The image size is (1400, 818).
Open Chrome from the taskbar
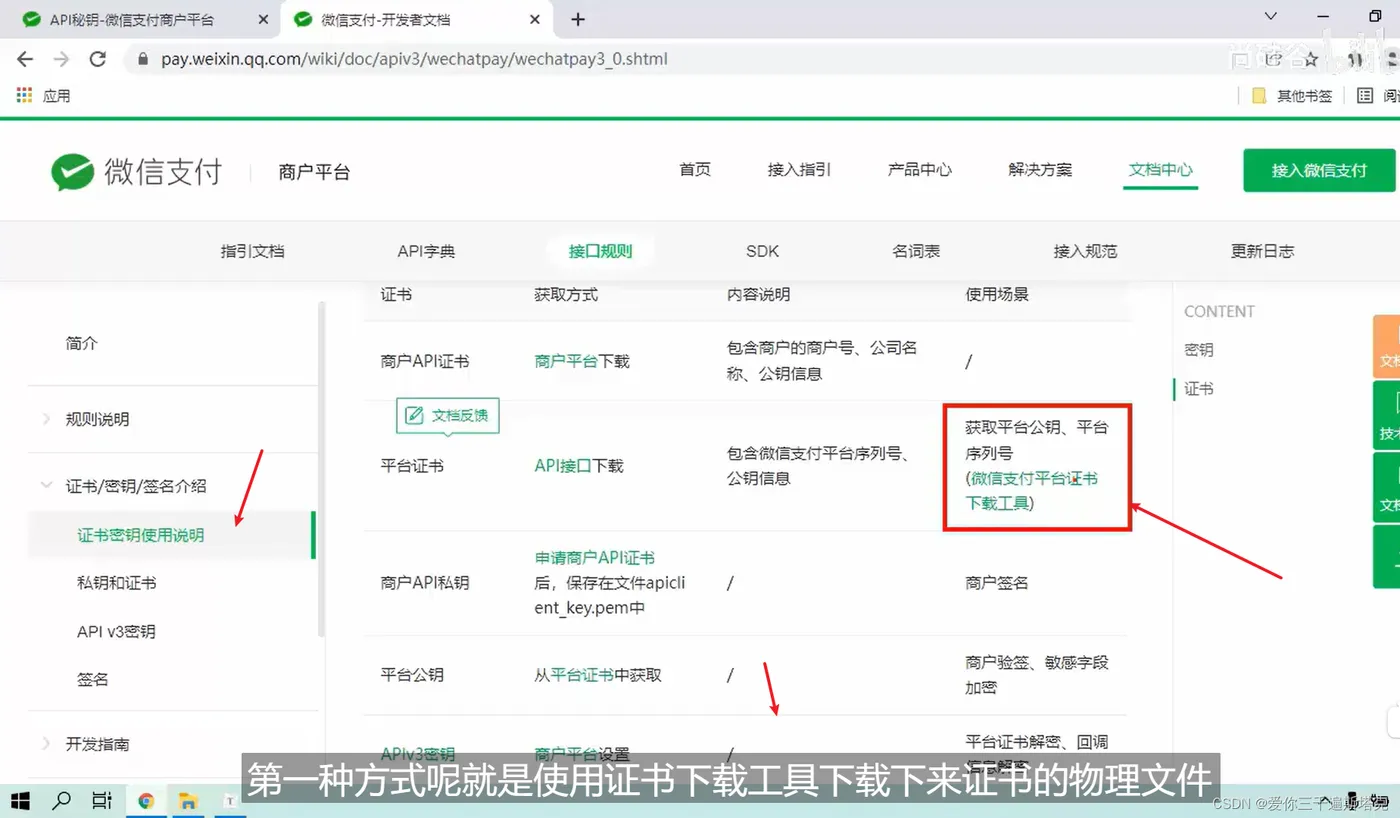[x=146, y=801]
